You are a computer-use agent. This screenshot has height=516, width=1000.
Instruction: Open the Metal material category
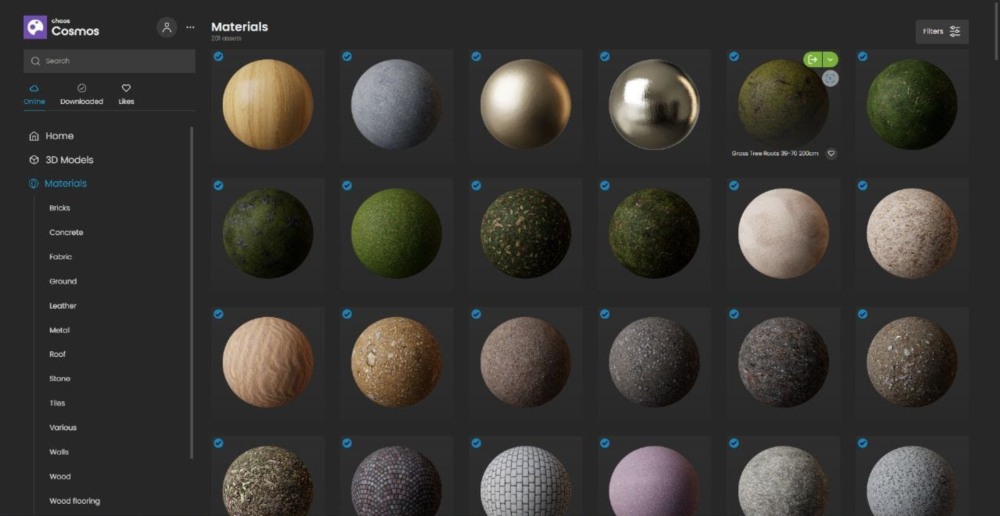[x=59, y=330]
